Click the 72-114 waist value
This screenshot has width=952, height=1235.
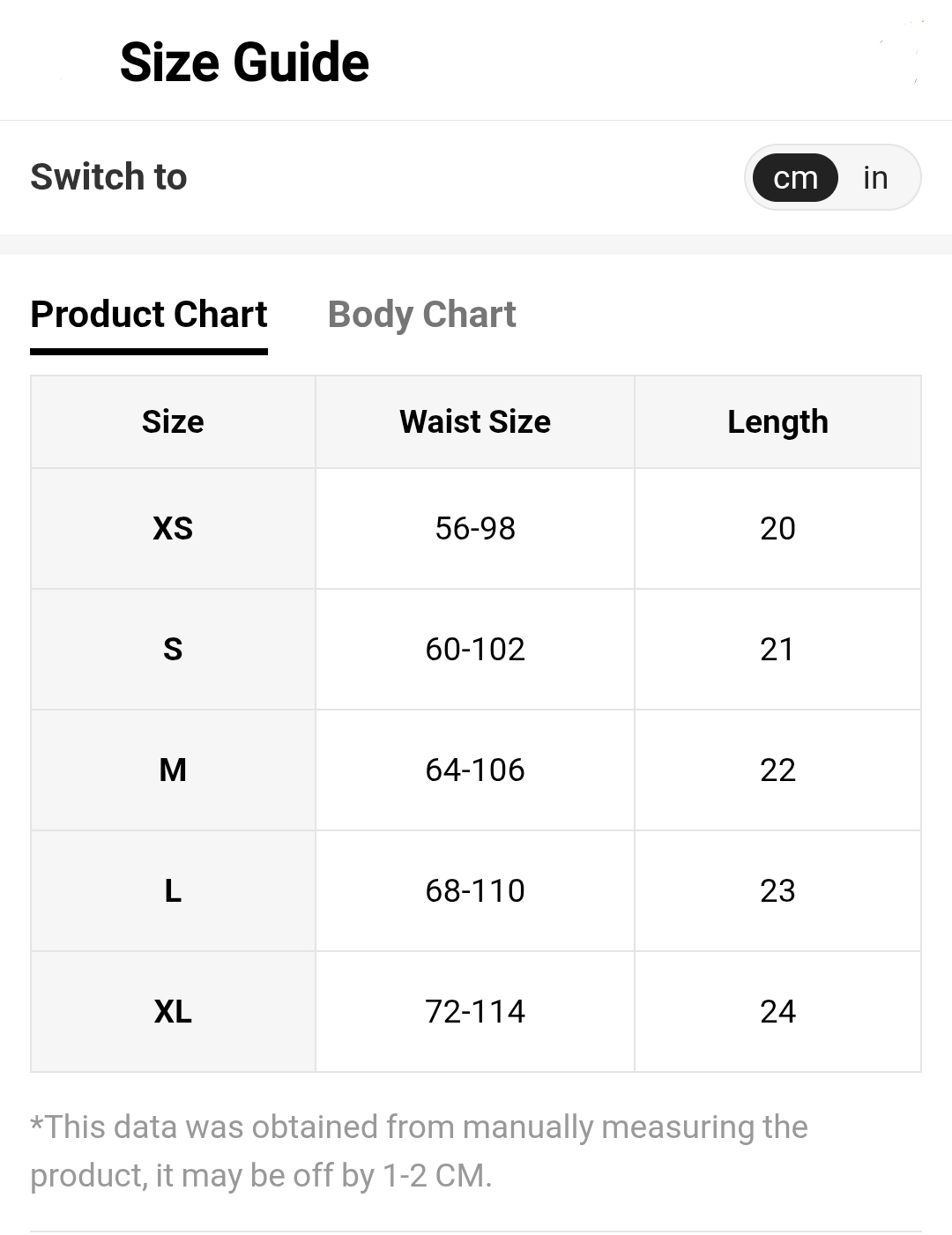click(475, 1011)
